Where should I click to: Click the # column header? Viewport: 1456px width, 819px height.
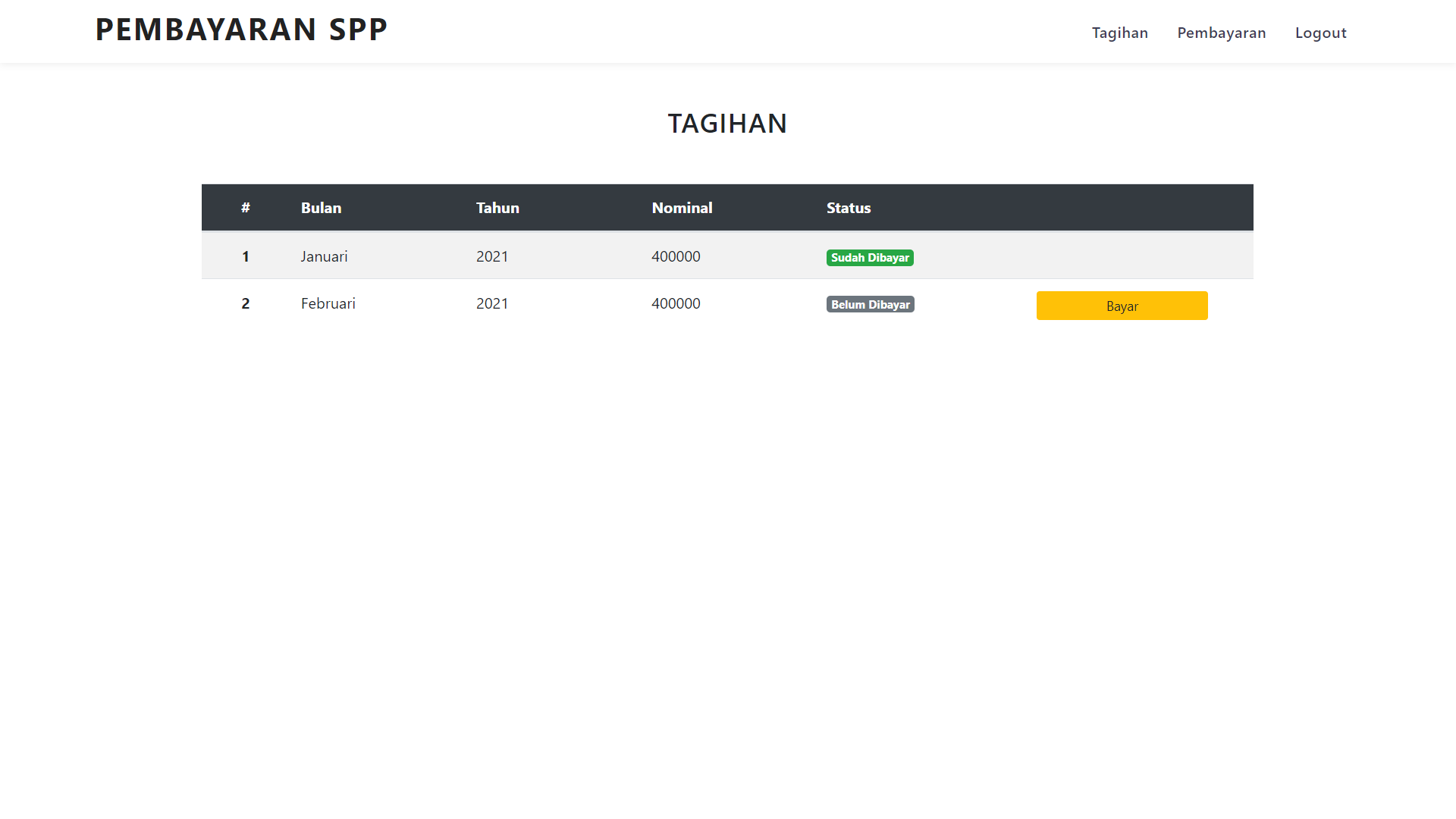coord(246,207)
